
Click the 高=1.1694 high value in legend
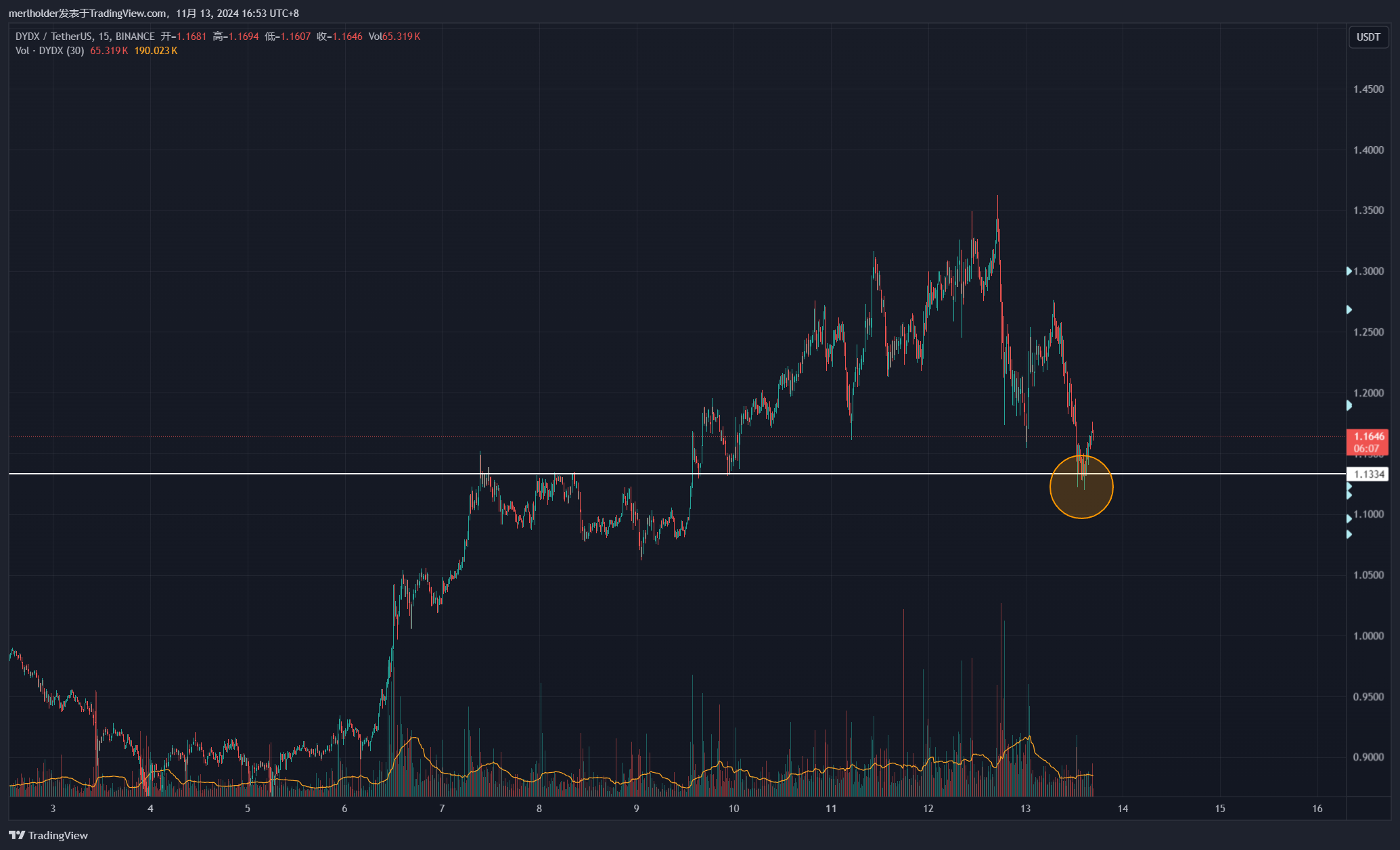point(235,37)
